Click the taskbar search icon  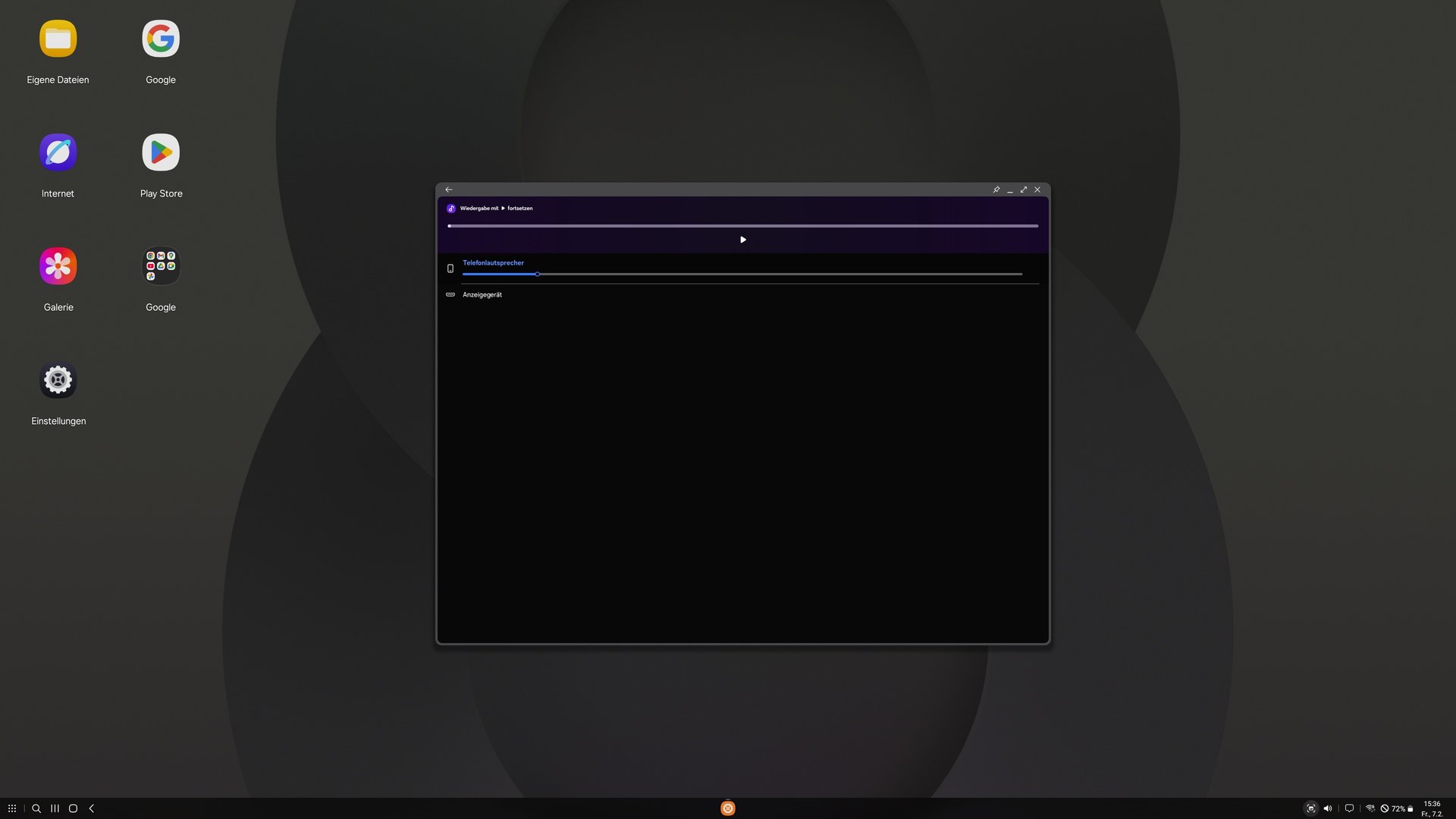(x=36, y=808)
